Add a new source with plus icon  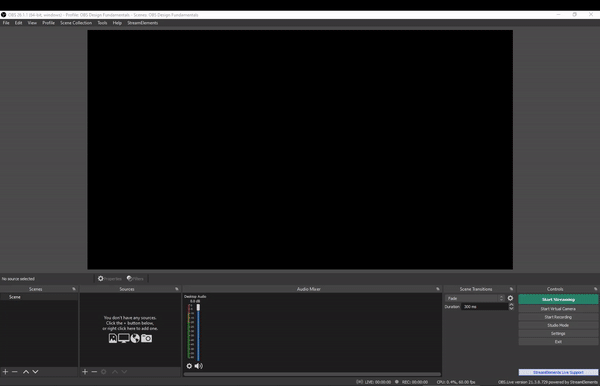click(x=85, y=371)
